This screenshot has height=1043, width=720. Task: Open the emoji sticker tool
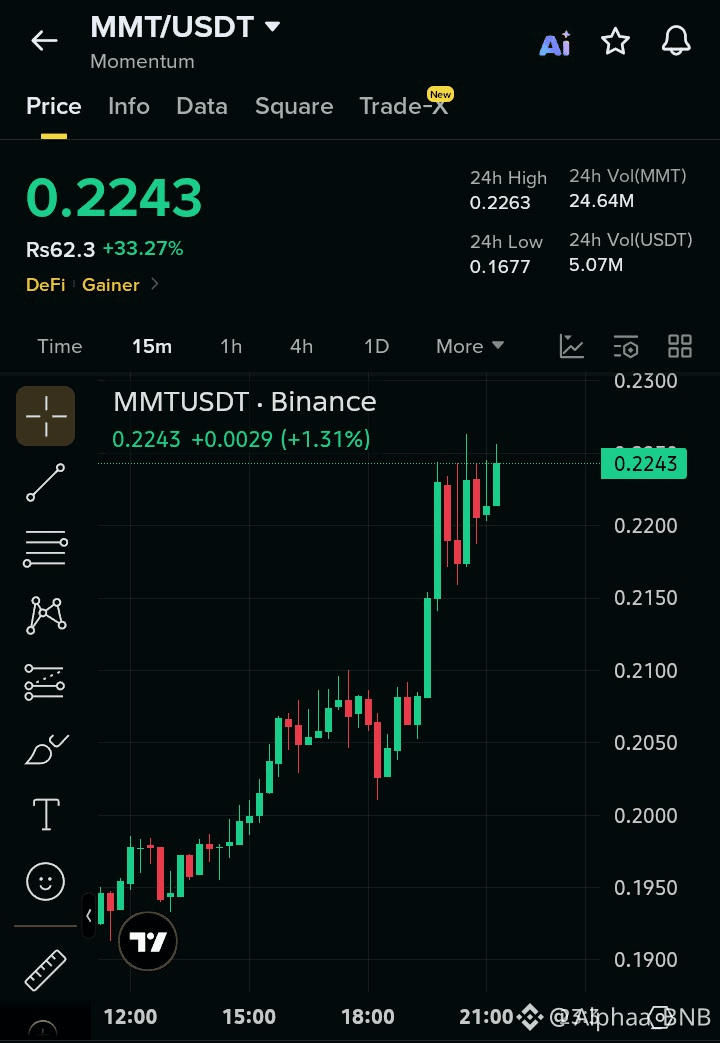coord(45,882)
